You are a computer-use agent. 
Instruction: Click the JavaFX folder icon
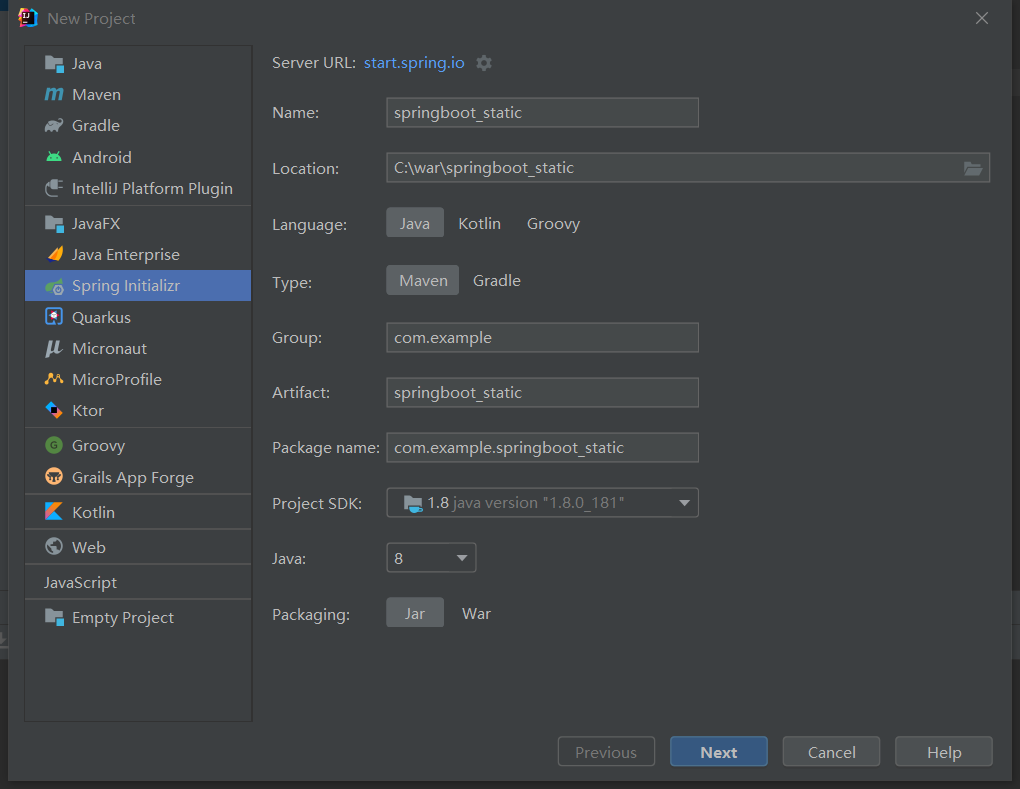54,224
